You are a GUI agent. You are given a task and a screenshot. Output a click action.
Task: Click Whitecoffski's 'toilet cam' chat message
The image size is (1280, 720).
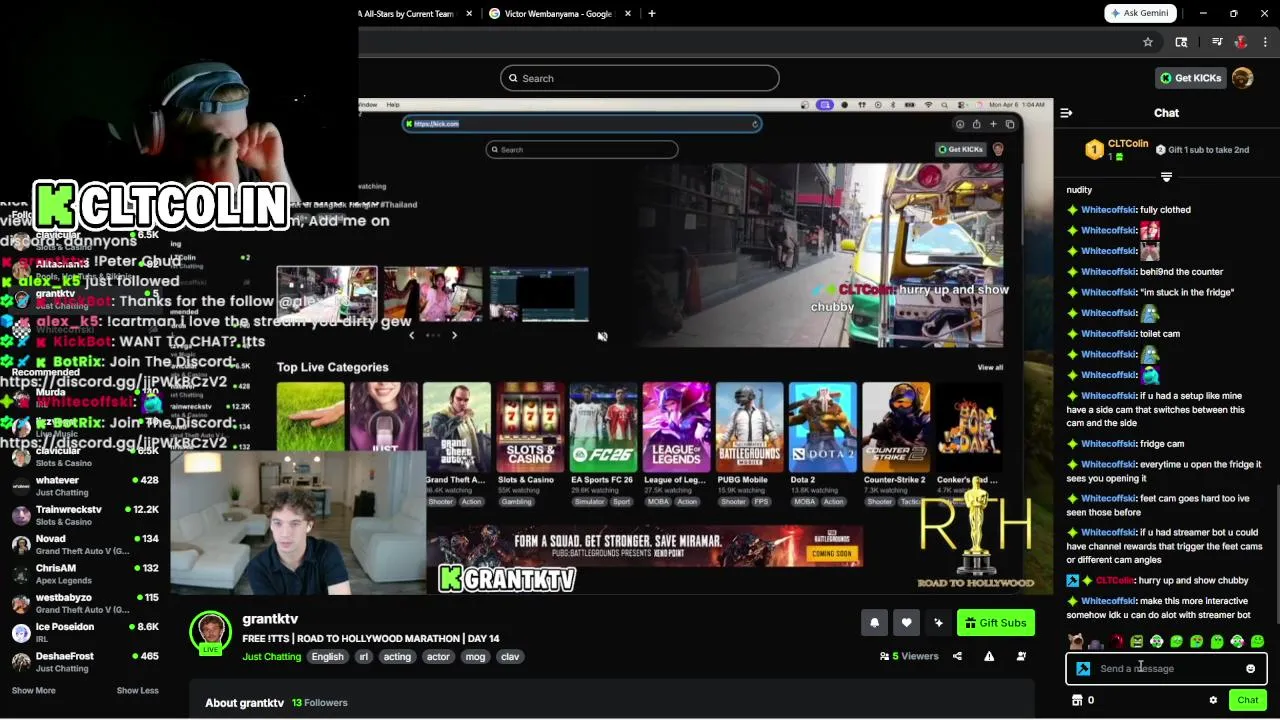(x=1123, y=334)
